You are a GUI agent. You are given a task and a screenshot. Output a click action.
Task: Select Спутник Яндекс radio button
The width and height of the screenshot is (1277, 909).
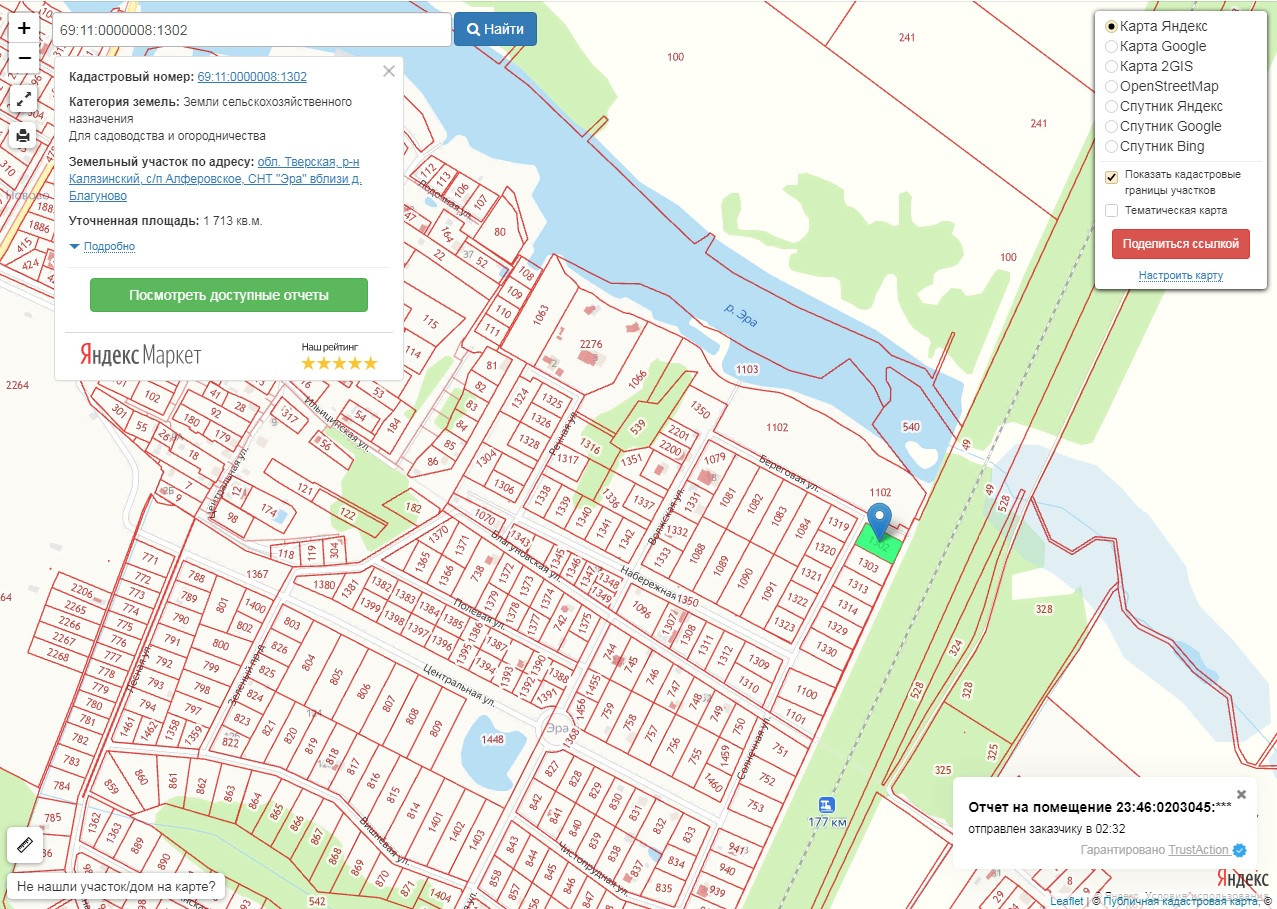coord(1111,106)
